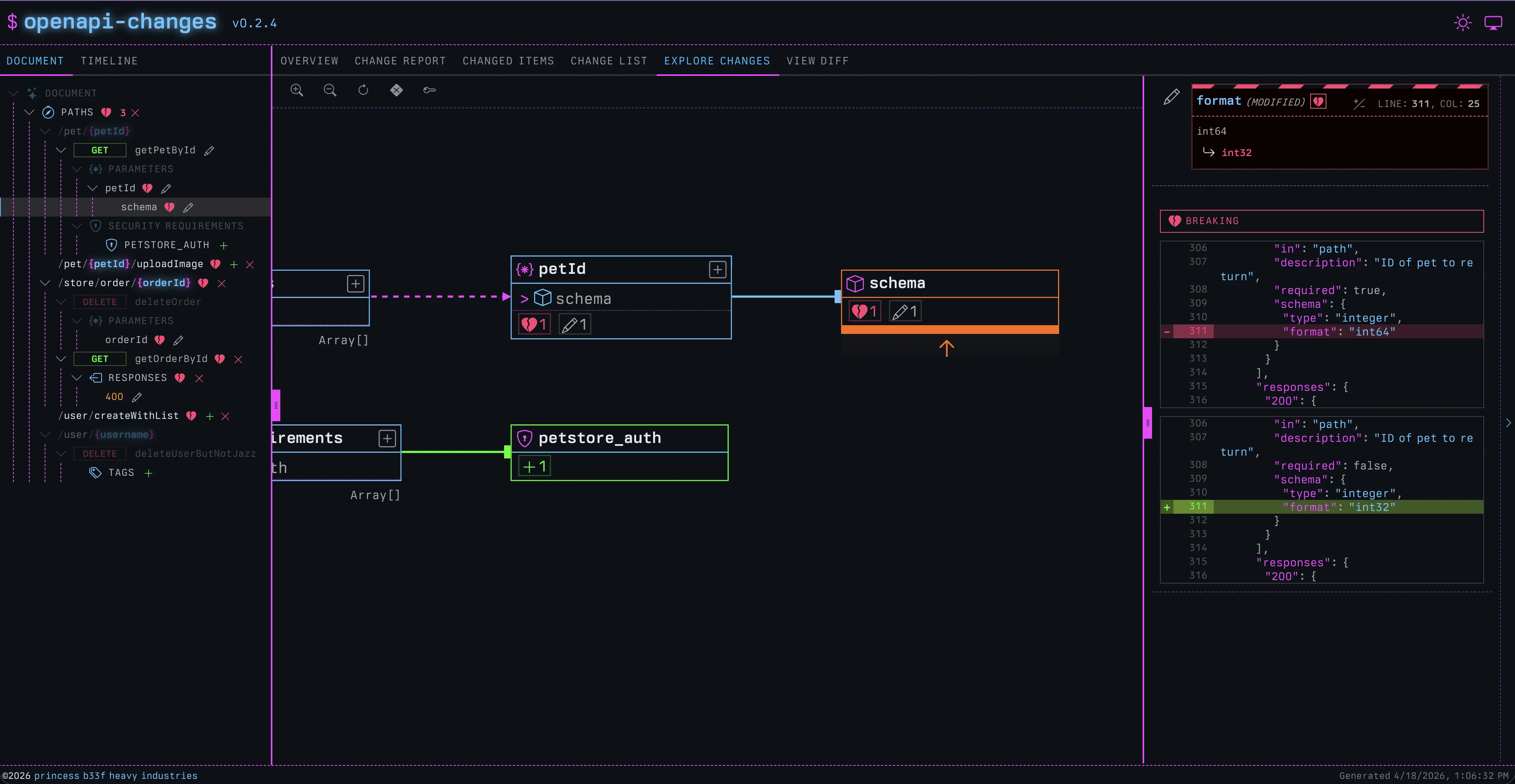
Task: Toggle the monitor display mode icon
Action: 1493,23
